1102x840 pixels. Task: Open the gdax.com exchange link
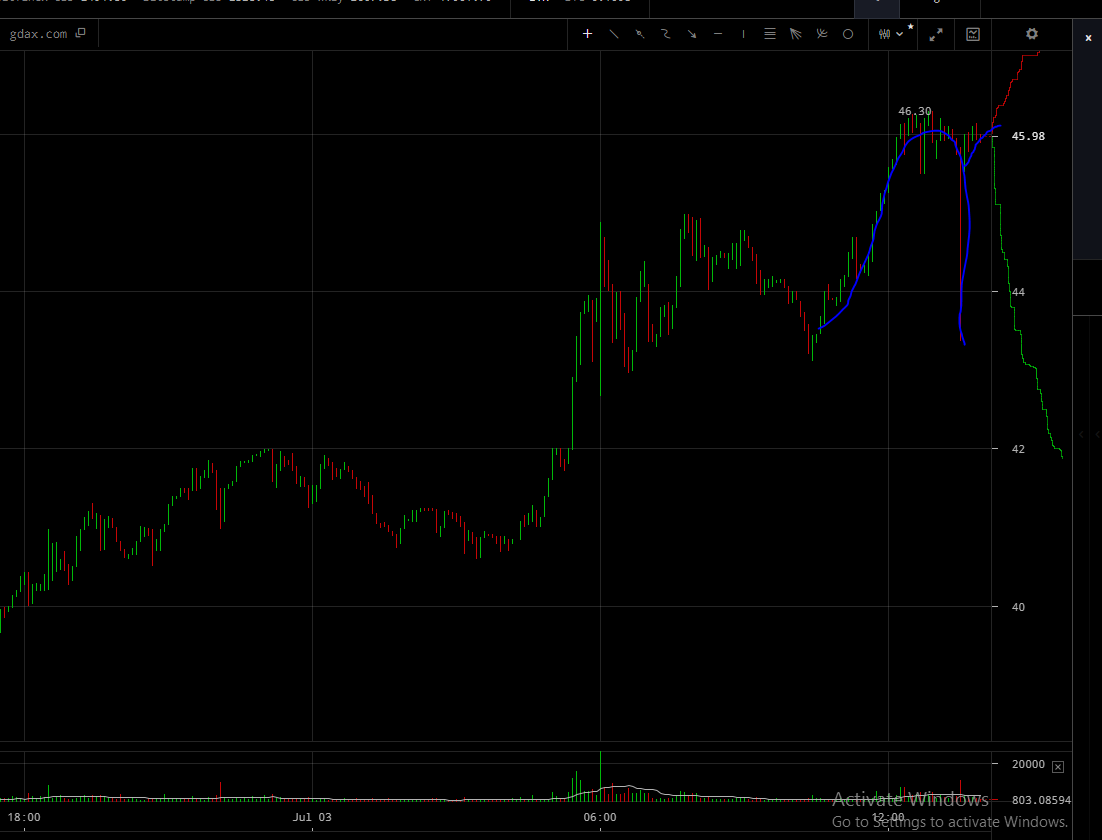(39, 34)
